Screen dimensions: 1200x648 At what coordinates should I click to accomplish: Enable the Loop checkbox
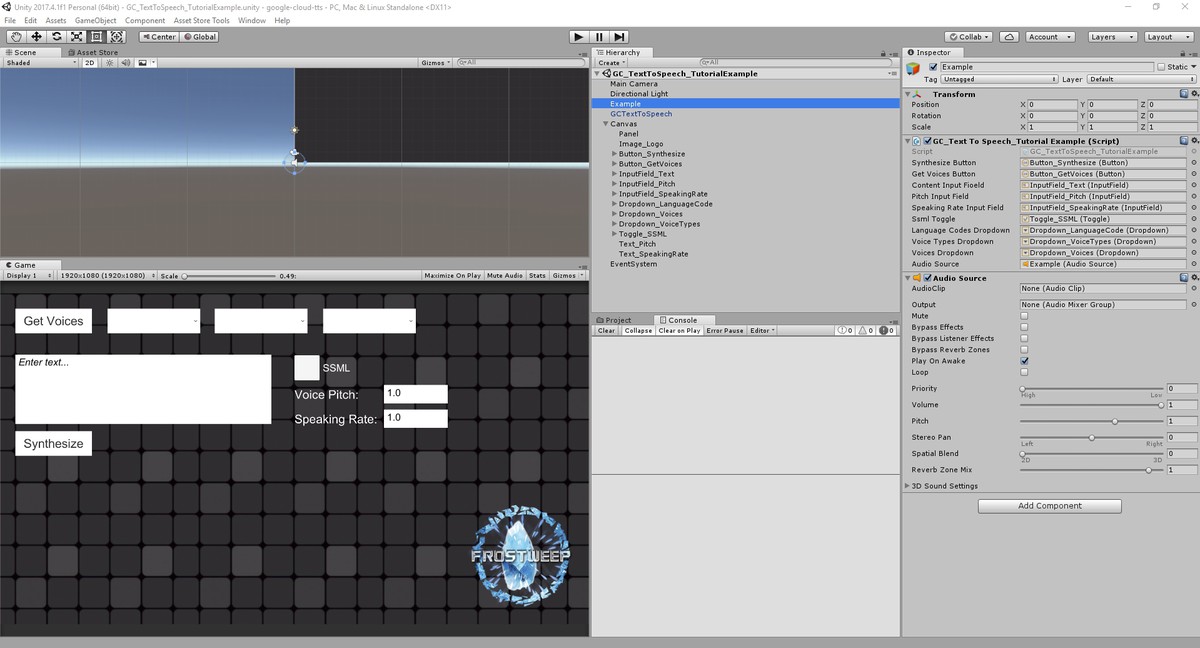pyautogui.click(x=1023, y=372)
